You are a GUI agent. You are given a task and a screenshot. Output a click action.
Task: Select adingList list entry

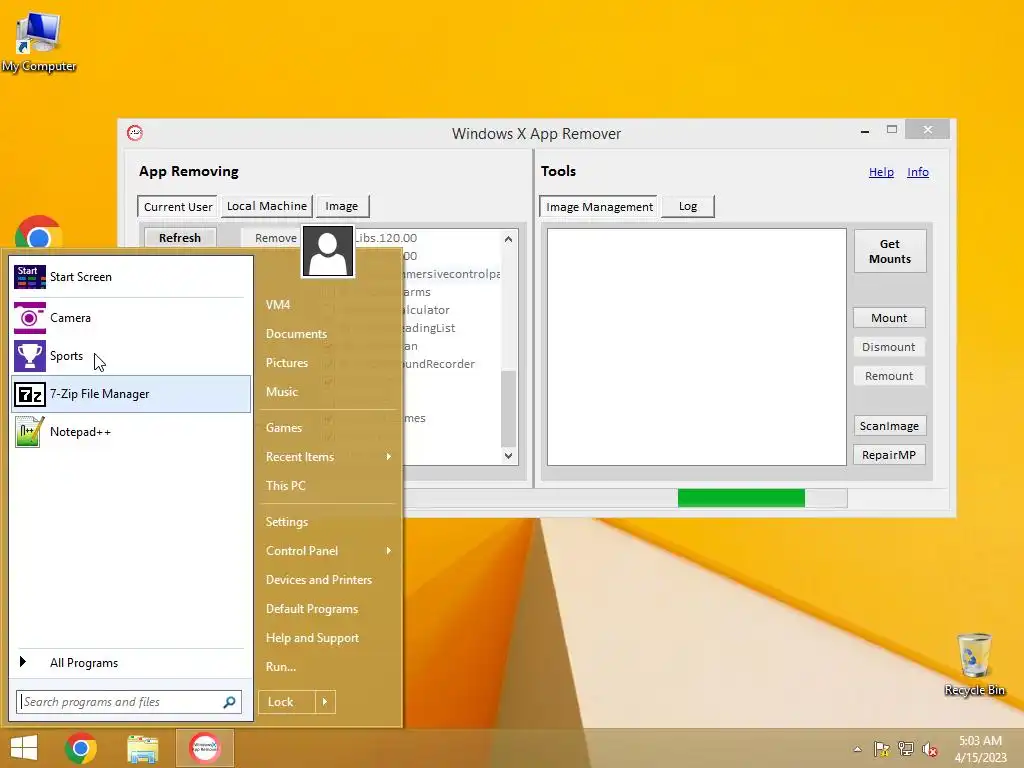(x=429, y=328)
